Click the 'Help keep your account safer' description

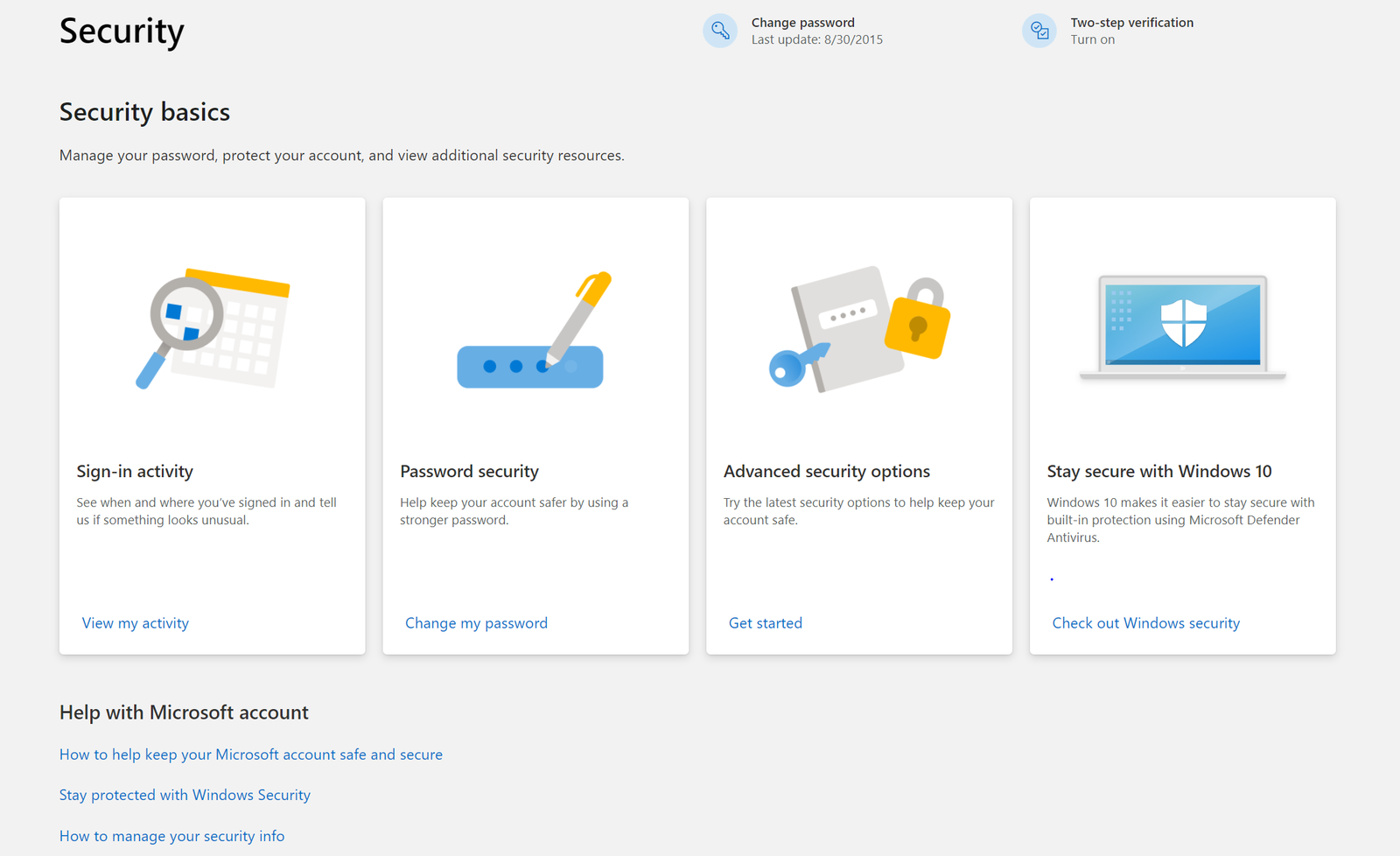click(x=514, y=511)
